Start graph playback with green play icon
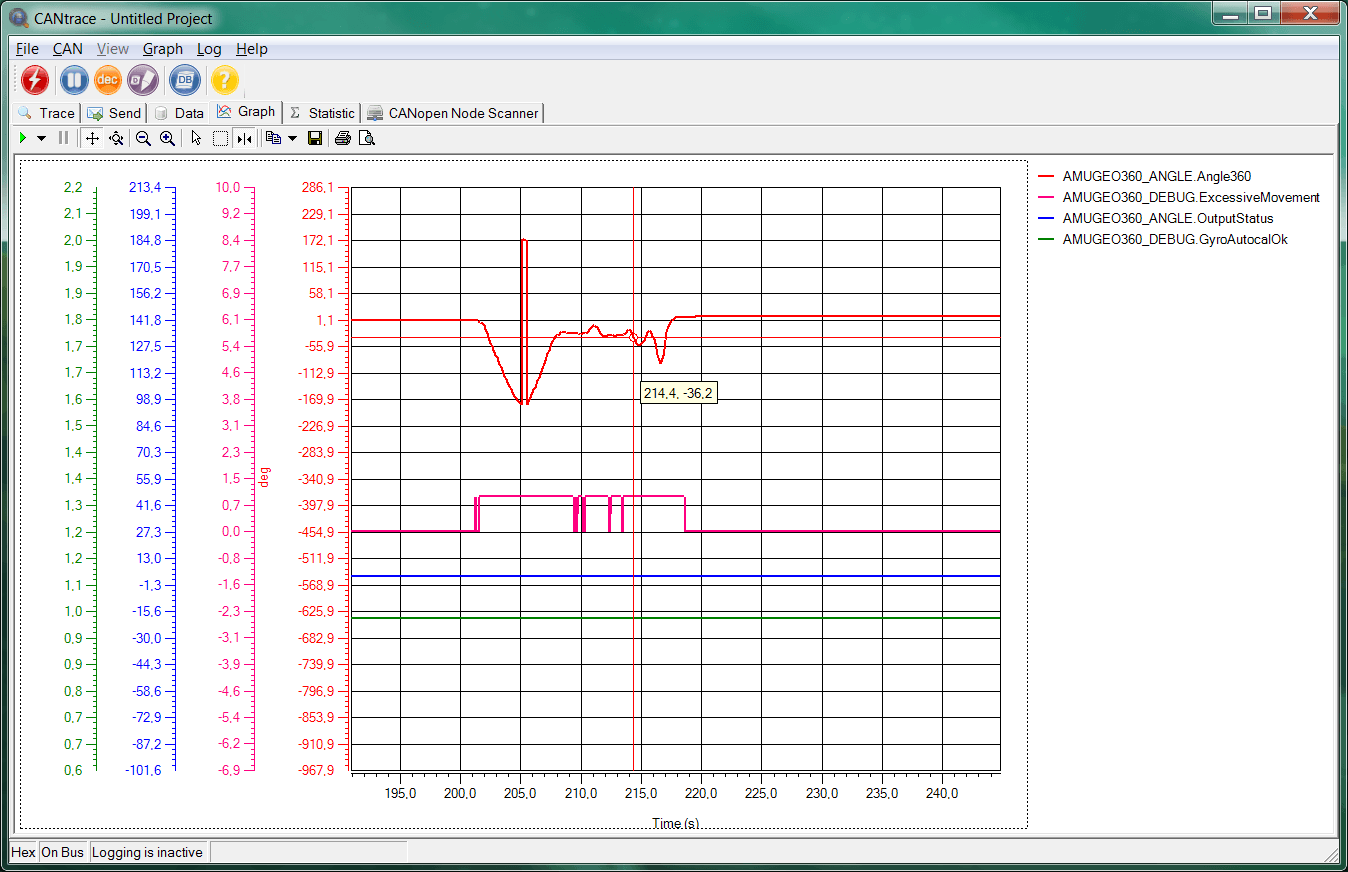The width and height of the screenshot is (1348, 872). (x=22, y=138)
